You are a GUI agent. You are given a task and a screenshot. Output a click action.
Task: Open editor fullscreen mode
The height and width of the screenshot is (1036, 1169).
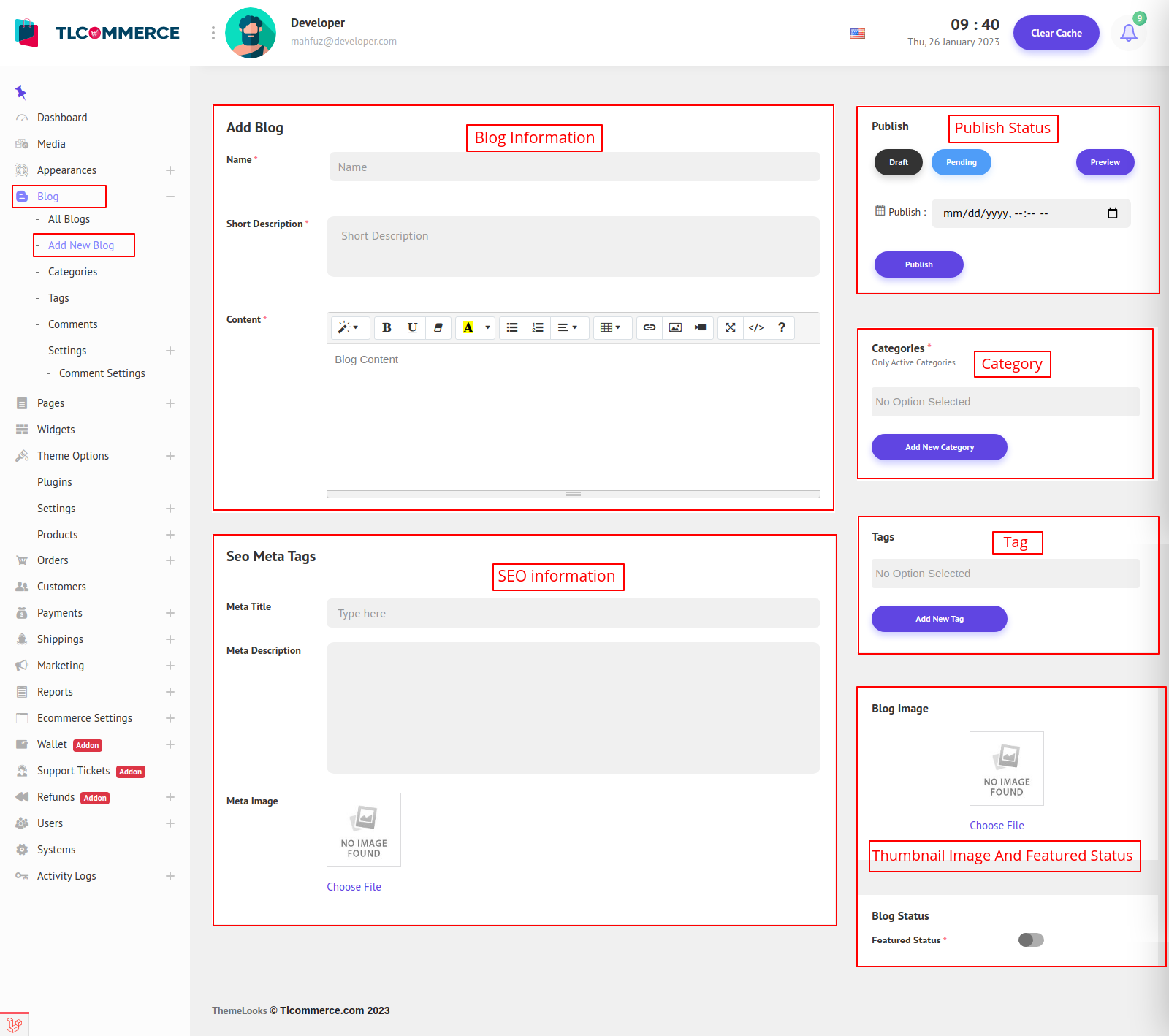click(731, 327)
